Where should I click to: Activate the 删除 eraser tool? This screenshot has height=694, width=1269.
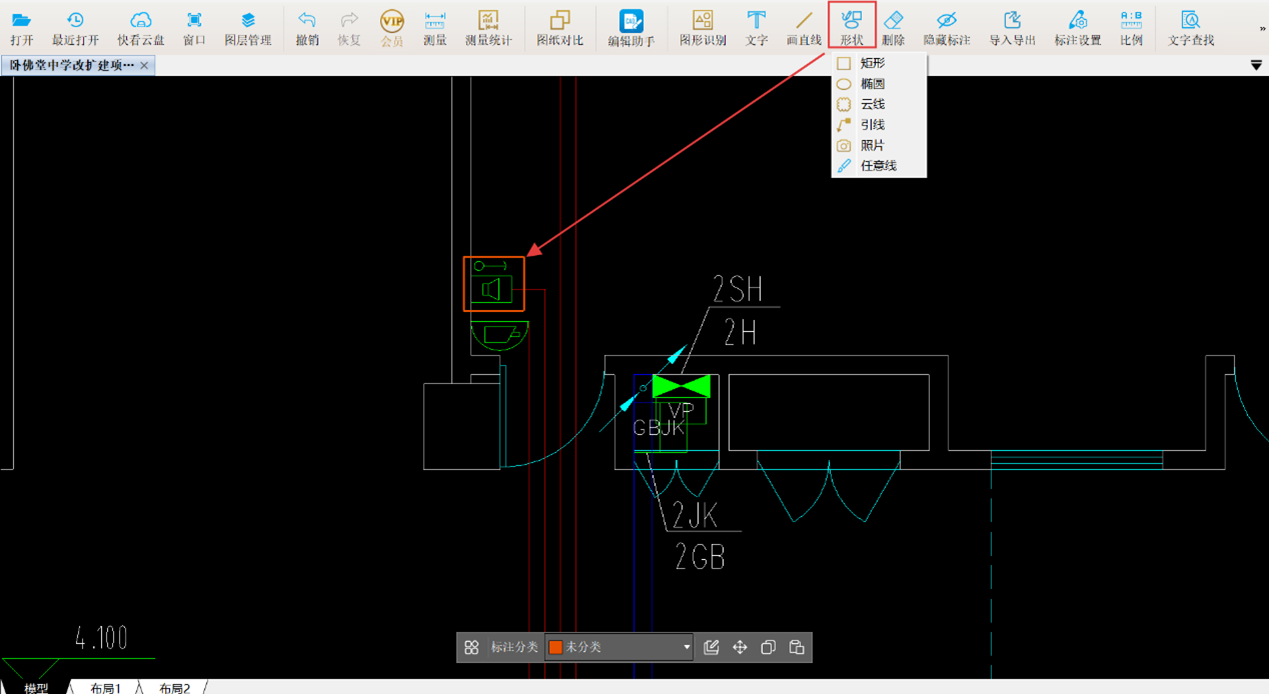click(893, 27)
